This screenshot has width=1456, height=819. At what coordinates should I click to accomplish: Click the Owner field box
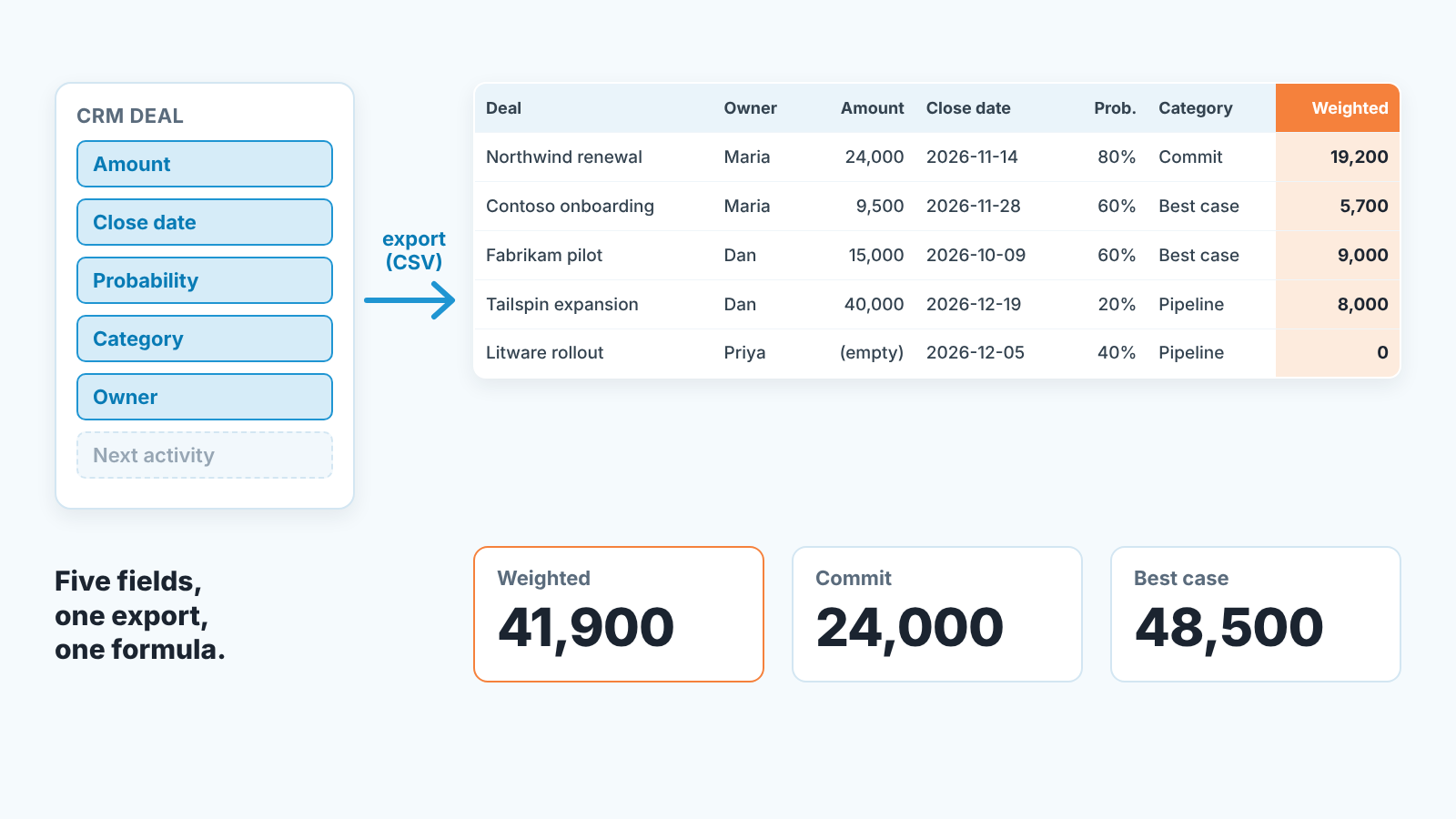point(205,397)
